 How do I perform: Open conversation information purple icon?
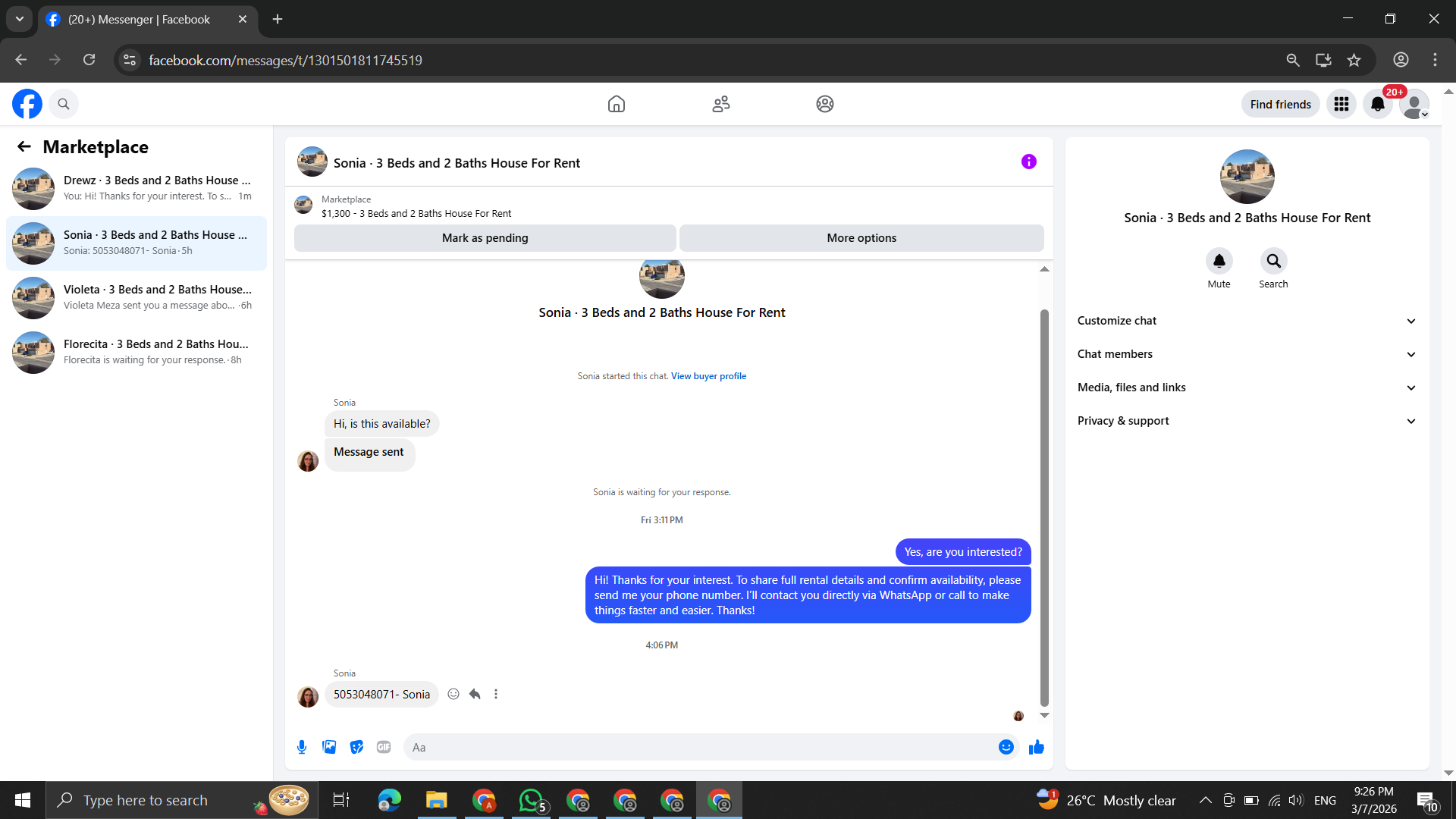(1029, 162)
